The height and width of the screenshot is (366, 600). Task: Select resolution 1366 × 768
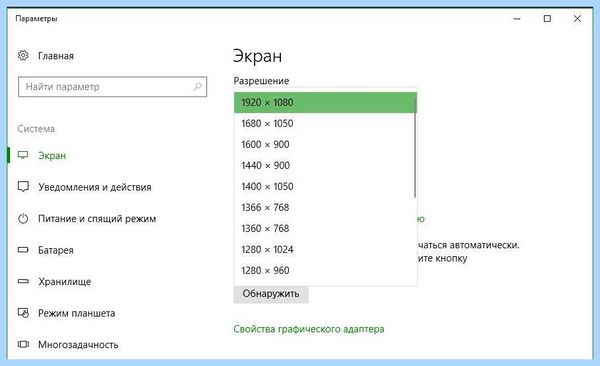325,208
